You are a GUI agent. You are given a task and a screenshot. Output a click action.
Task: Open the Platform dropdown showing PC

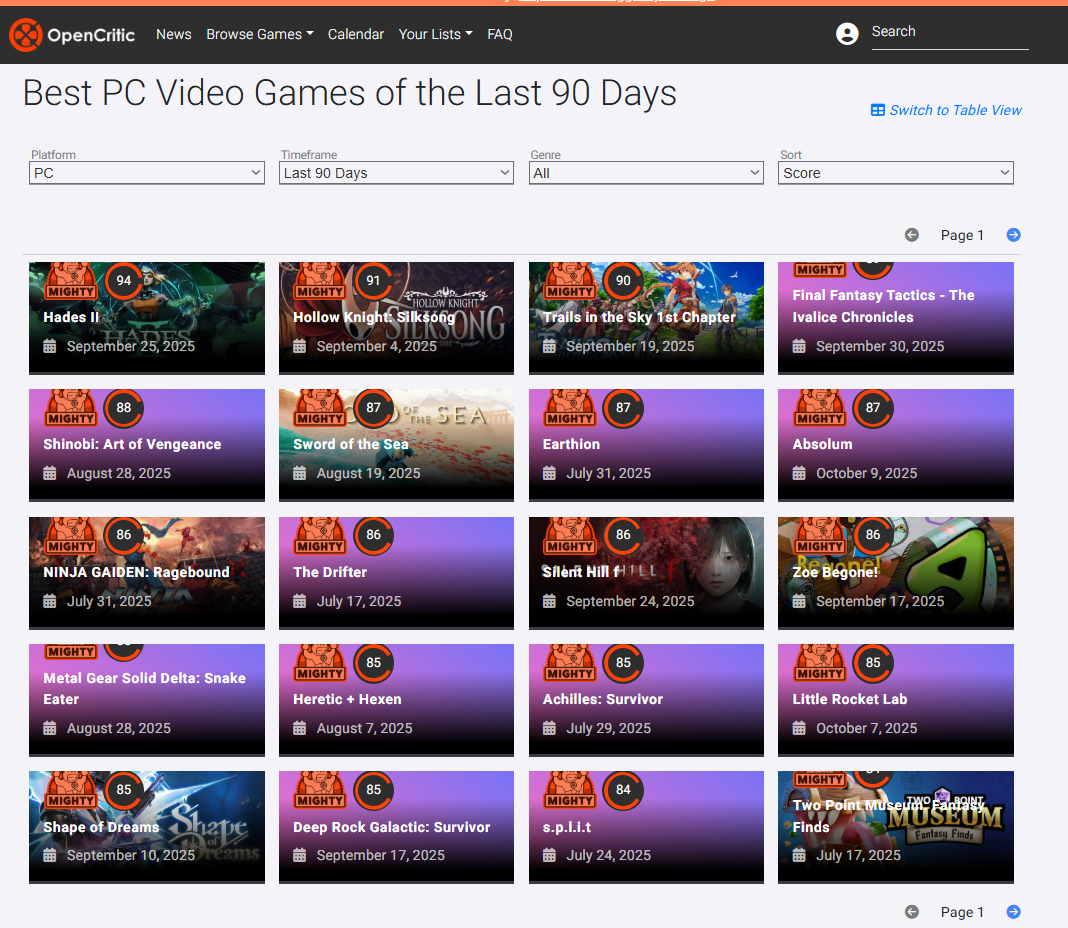[x=146, y=173]
